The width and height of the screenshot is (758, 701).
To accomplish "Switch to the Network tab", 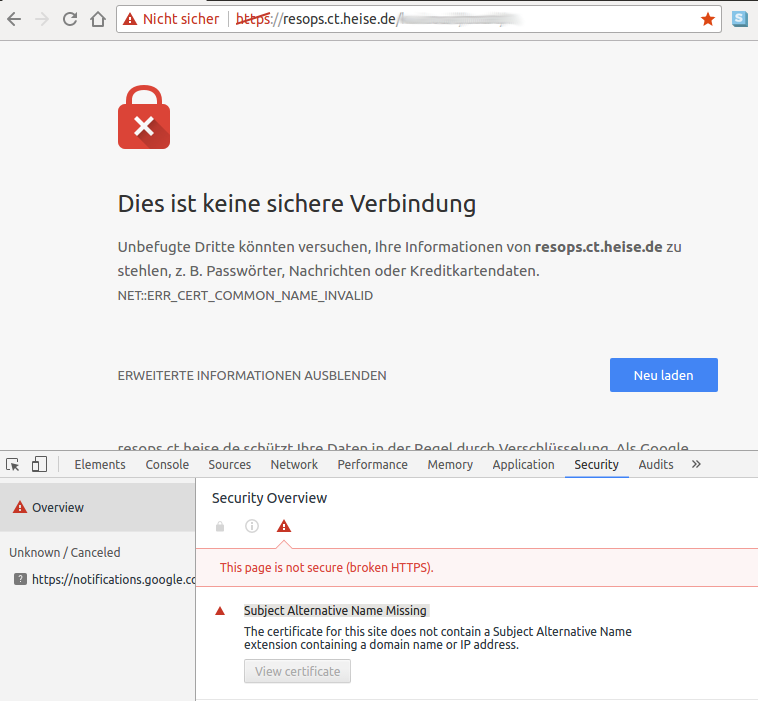I will pos(294,465).
